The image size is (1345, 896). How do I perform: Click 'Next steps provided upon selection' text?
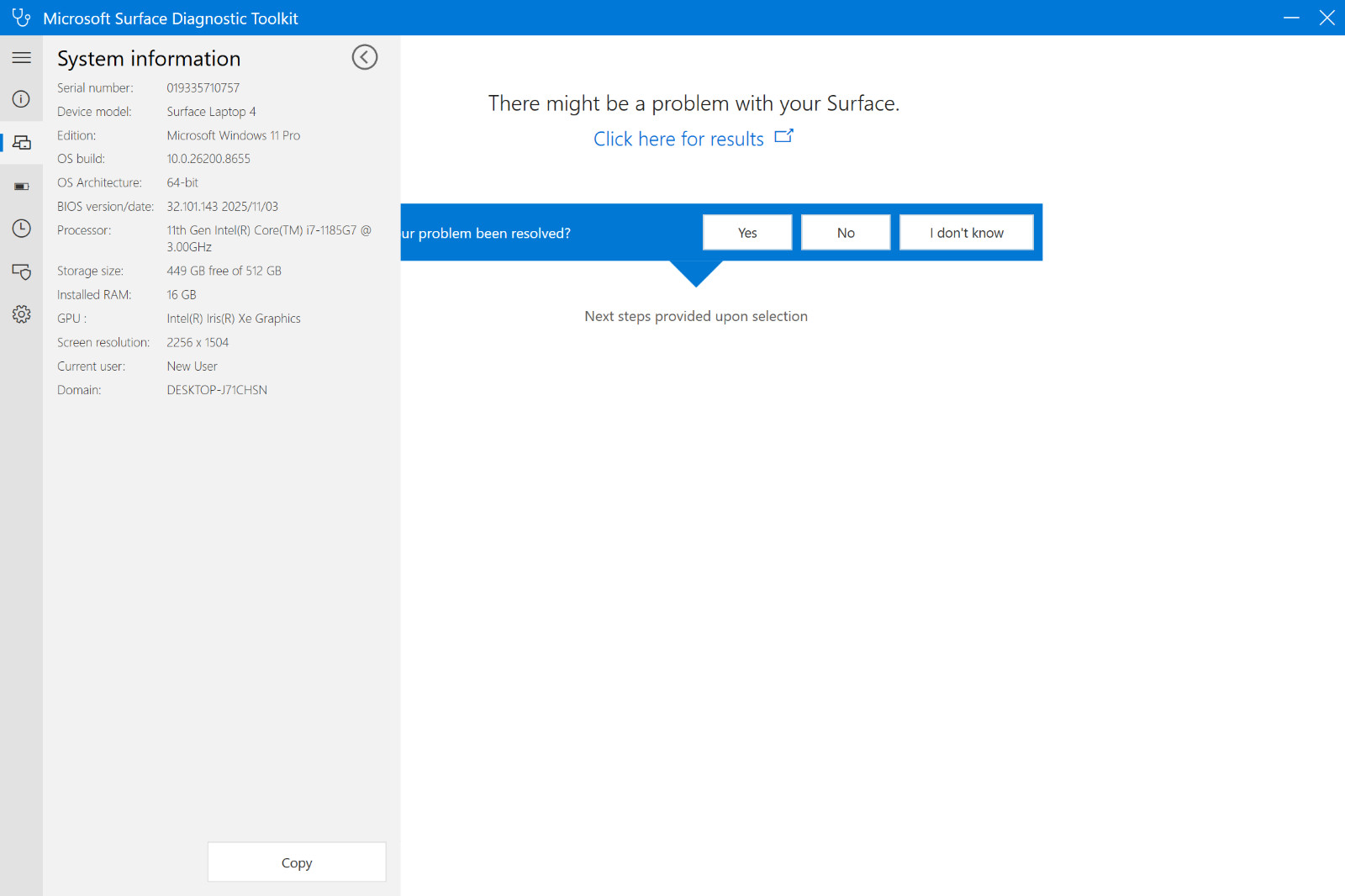[x=696, y=317]
